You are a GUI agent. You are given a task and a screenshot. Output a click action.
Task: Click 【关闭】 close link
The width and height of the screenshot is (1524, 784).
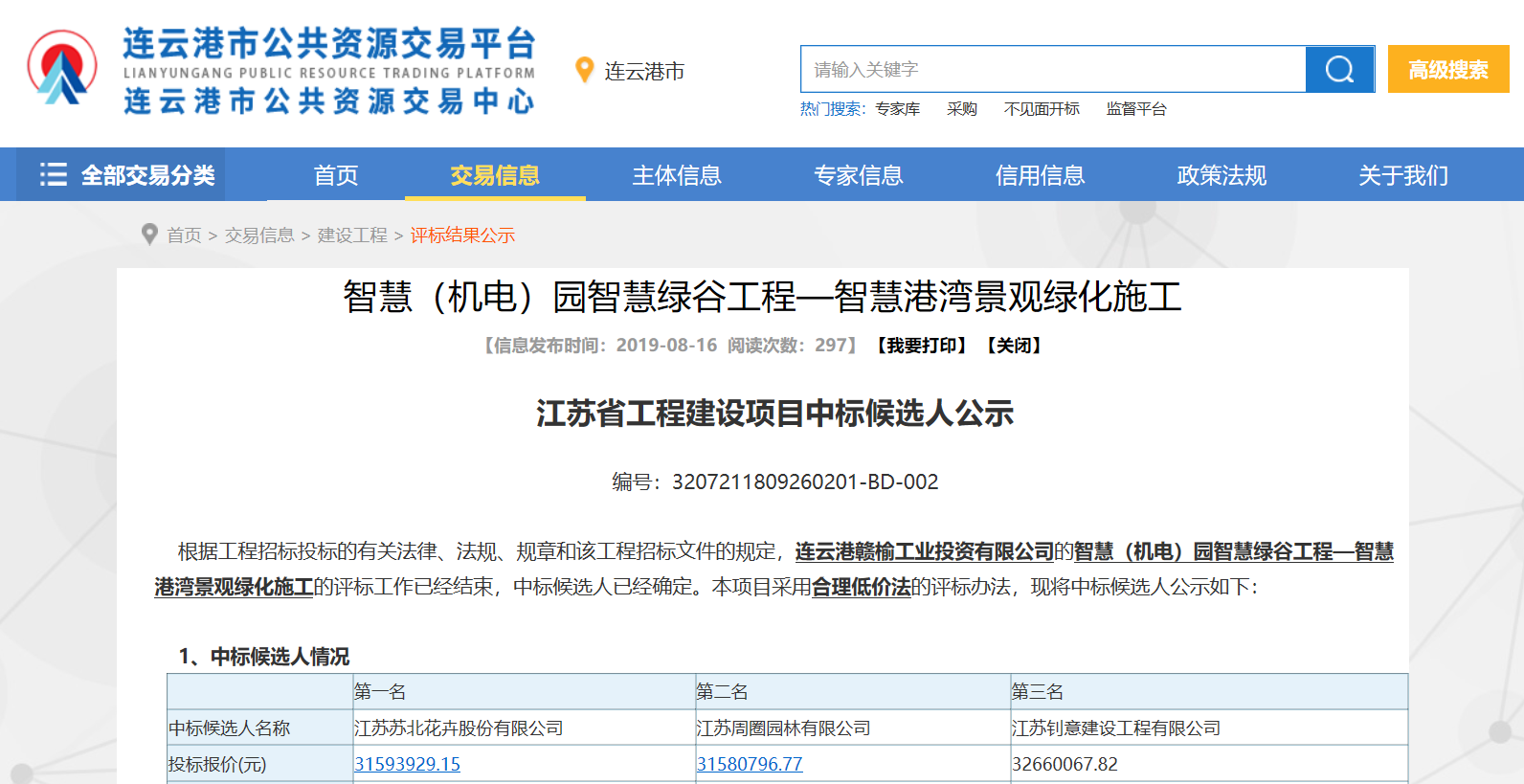(1014, 346)
